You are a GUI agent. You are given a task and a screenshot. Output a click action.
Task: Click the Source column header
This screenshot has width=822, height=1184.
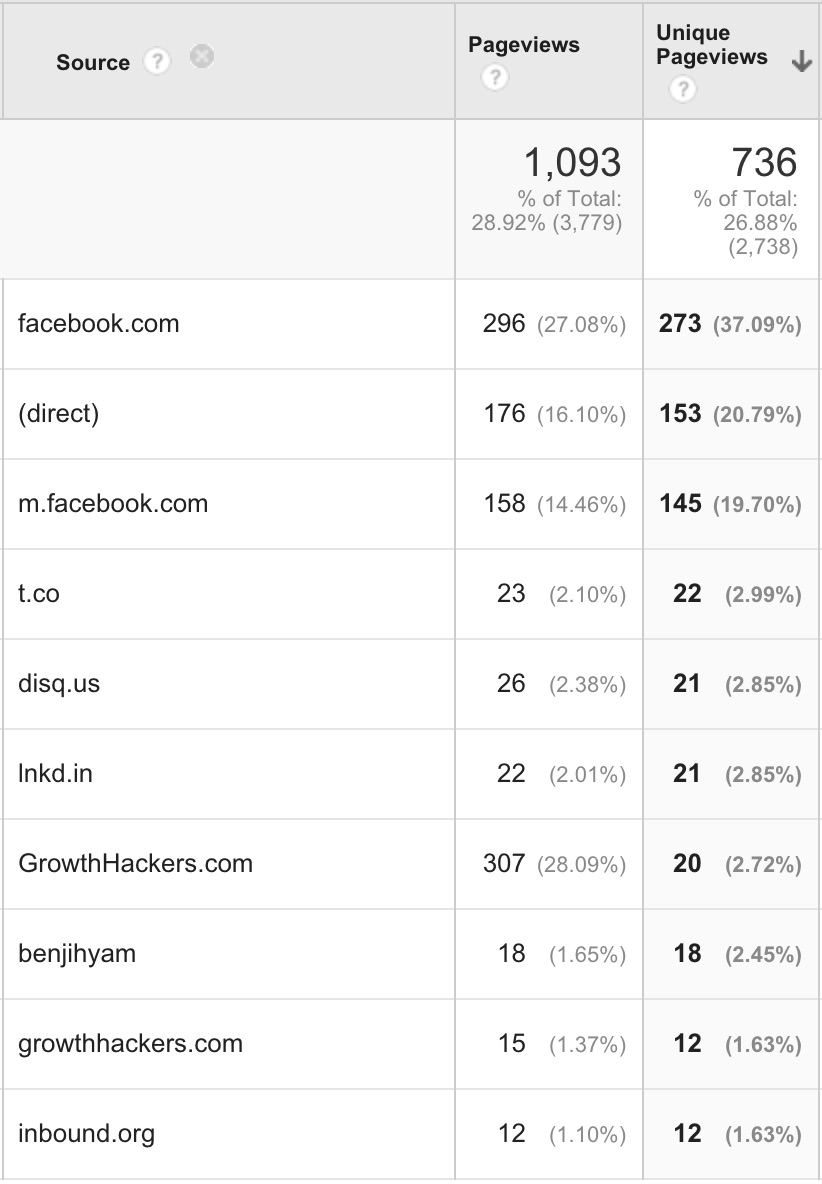pyautogui.click(x=93, y=62)
